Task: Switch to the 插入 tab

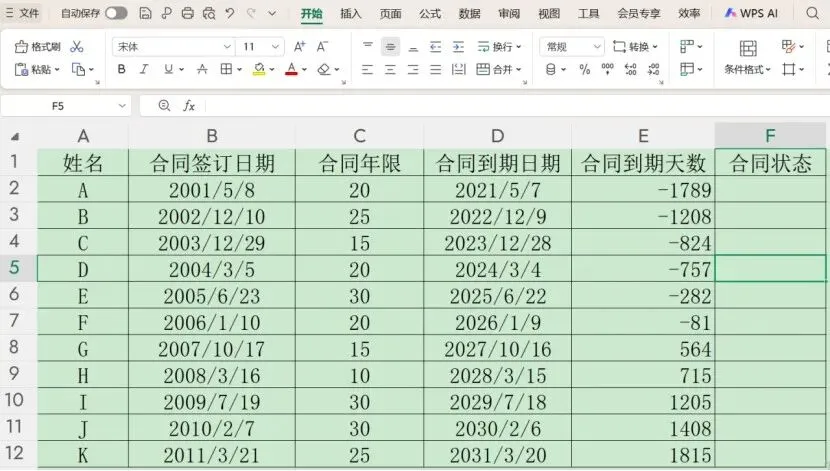Action: 350,13
